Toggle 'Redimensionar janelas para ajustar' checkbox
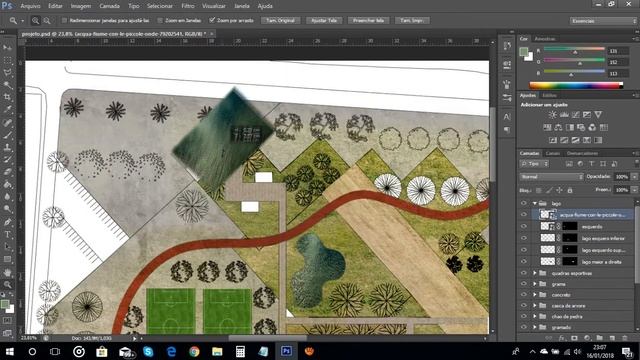Screen dimensions: 640x360 coord(64,20)
